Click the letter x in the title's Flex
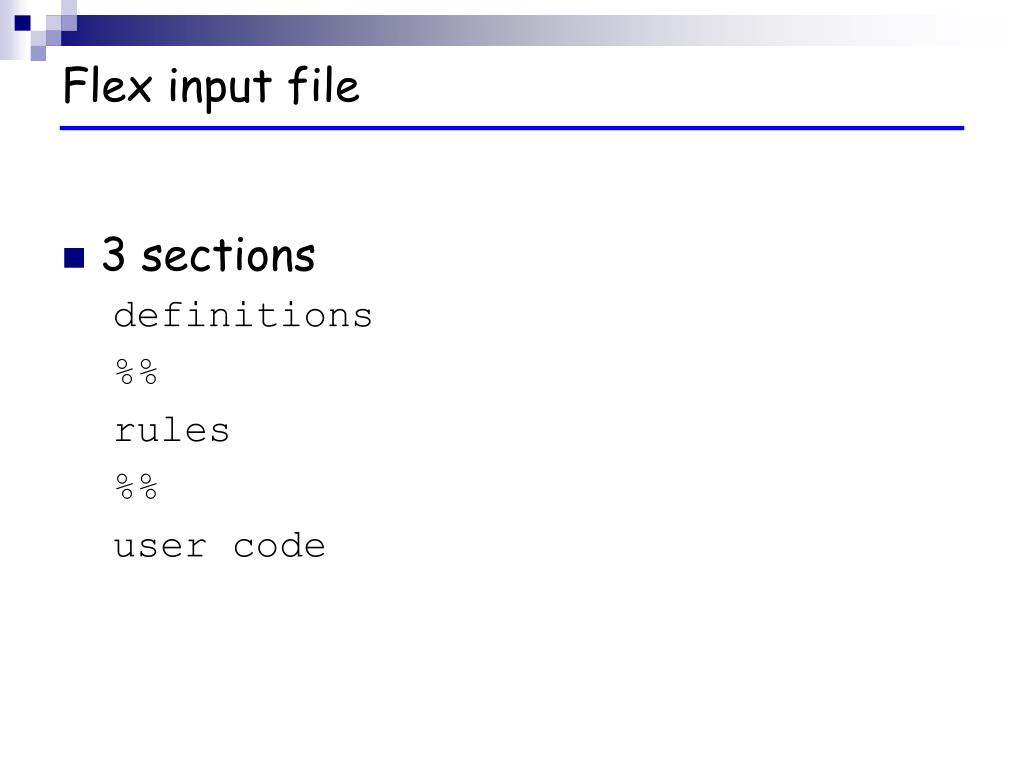Image resolution: width=1024 pixels, height=768 pixels. tap(139, 89)
